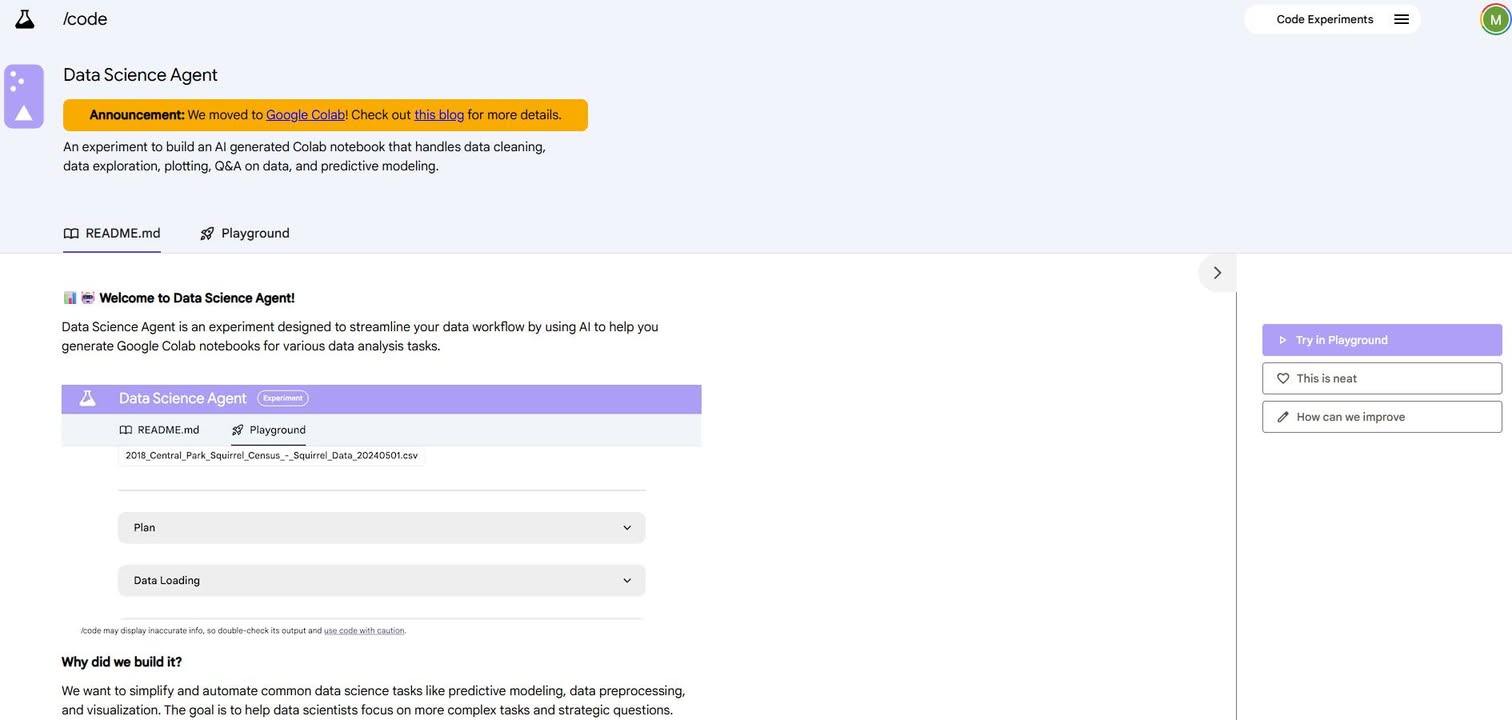Expand the Data Loading dropdown in demo image
This screenshot has width=1512, height=720.
(x=381, y=580)
